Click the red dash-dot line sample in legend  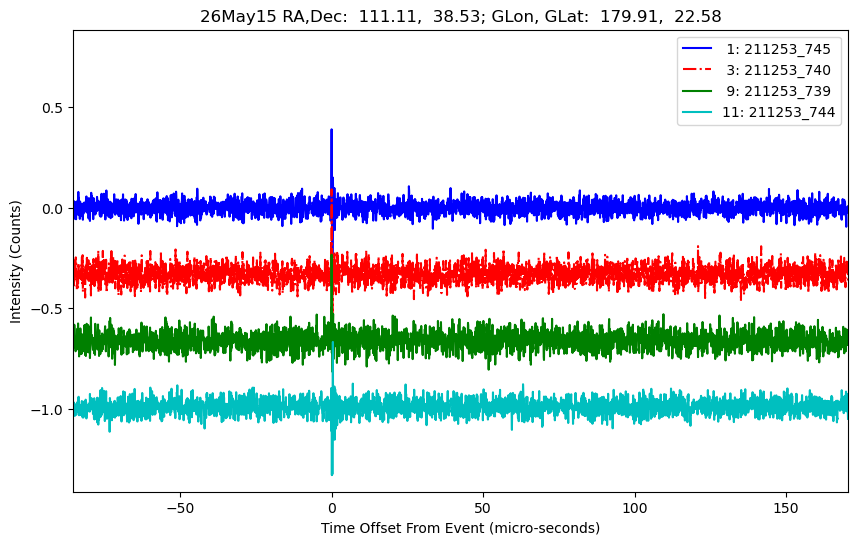pyautogui.click(x=697, y=69)
